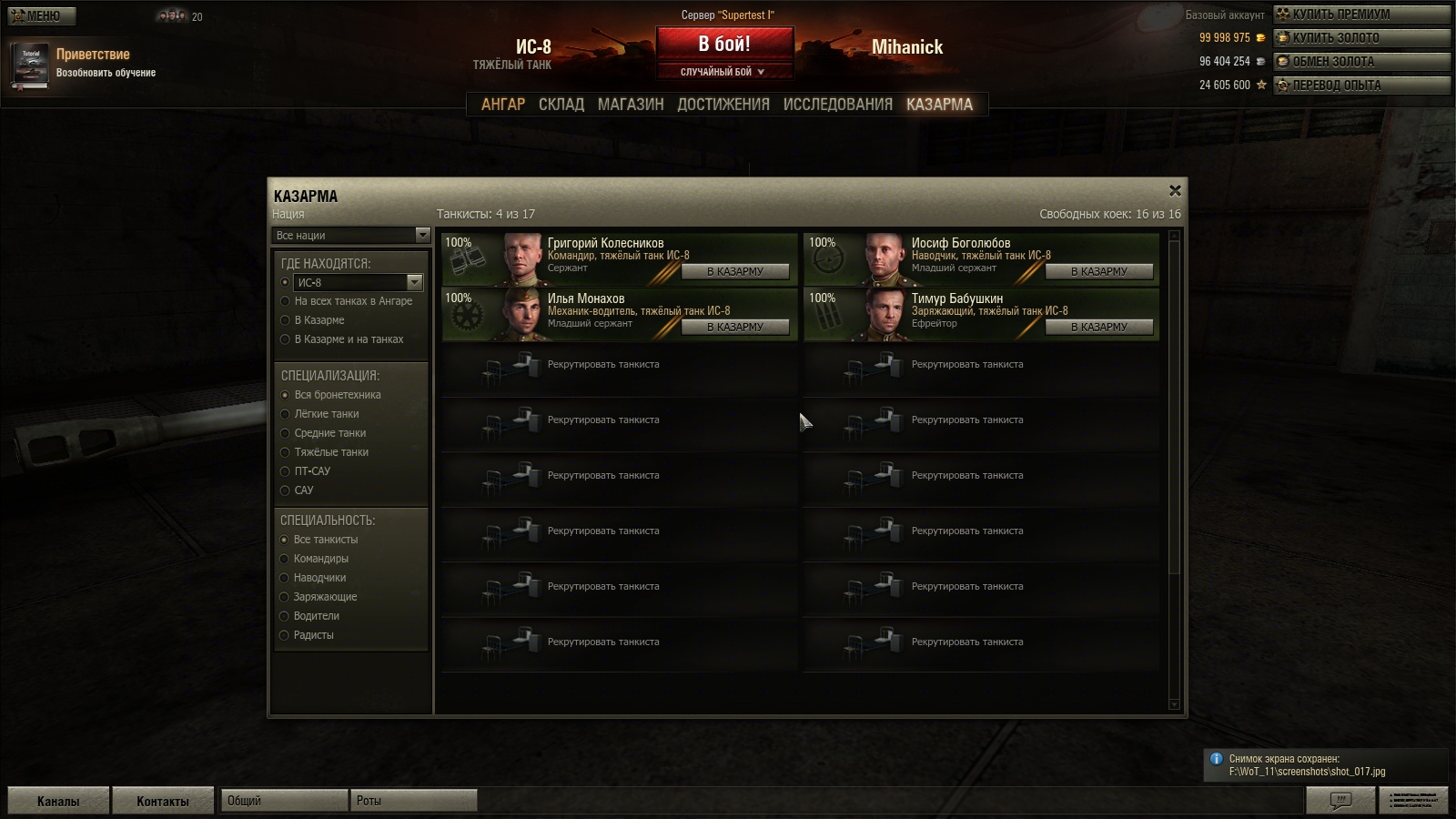The width and height of the screenshot is (1456, 819).
Task: Open the ИССЛЕДОВАНИЯ tab
Action: tap(838, 105)
